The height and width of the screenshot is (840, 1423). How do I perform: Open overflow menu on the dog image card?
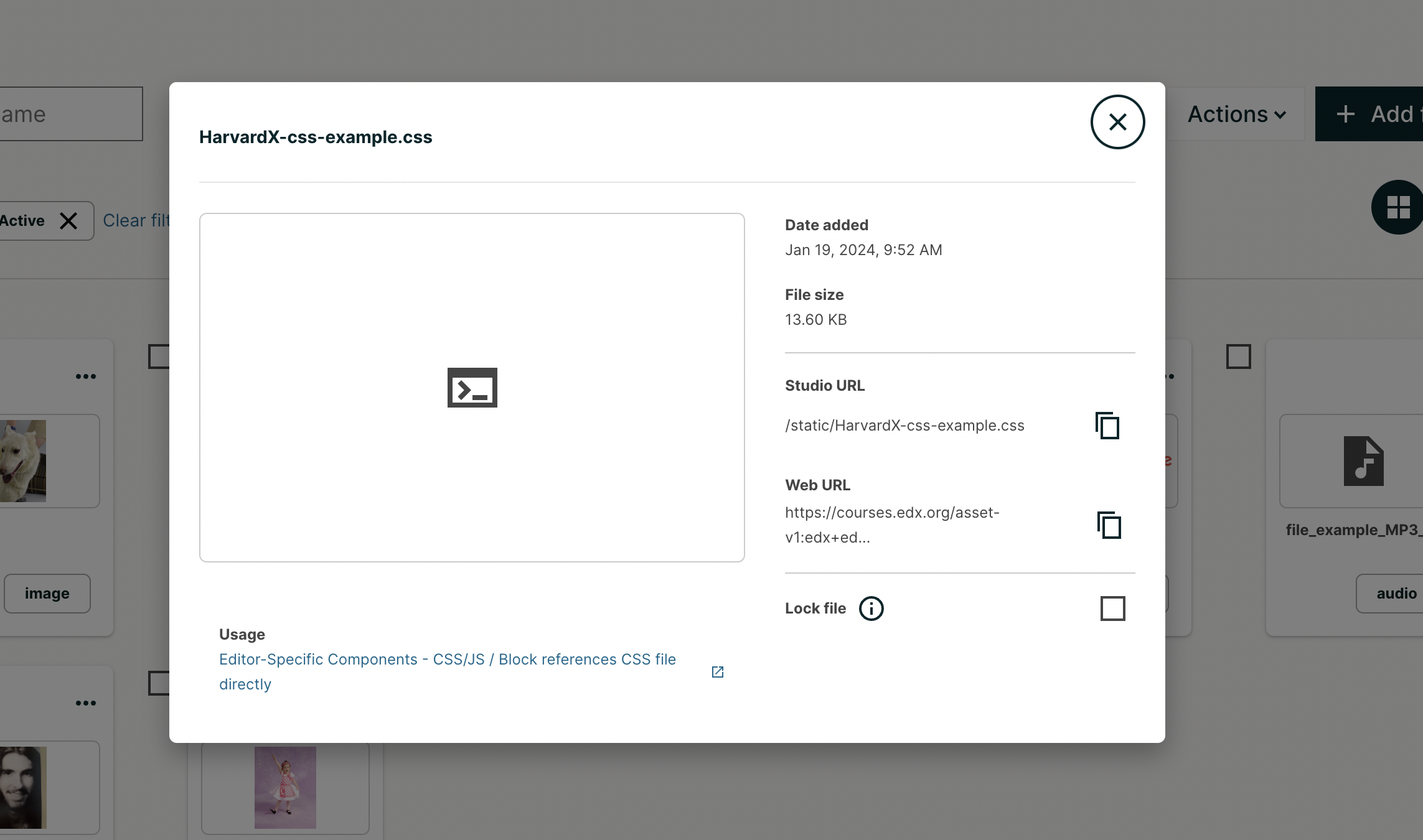click(x=86, y=376)
